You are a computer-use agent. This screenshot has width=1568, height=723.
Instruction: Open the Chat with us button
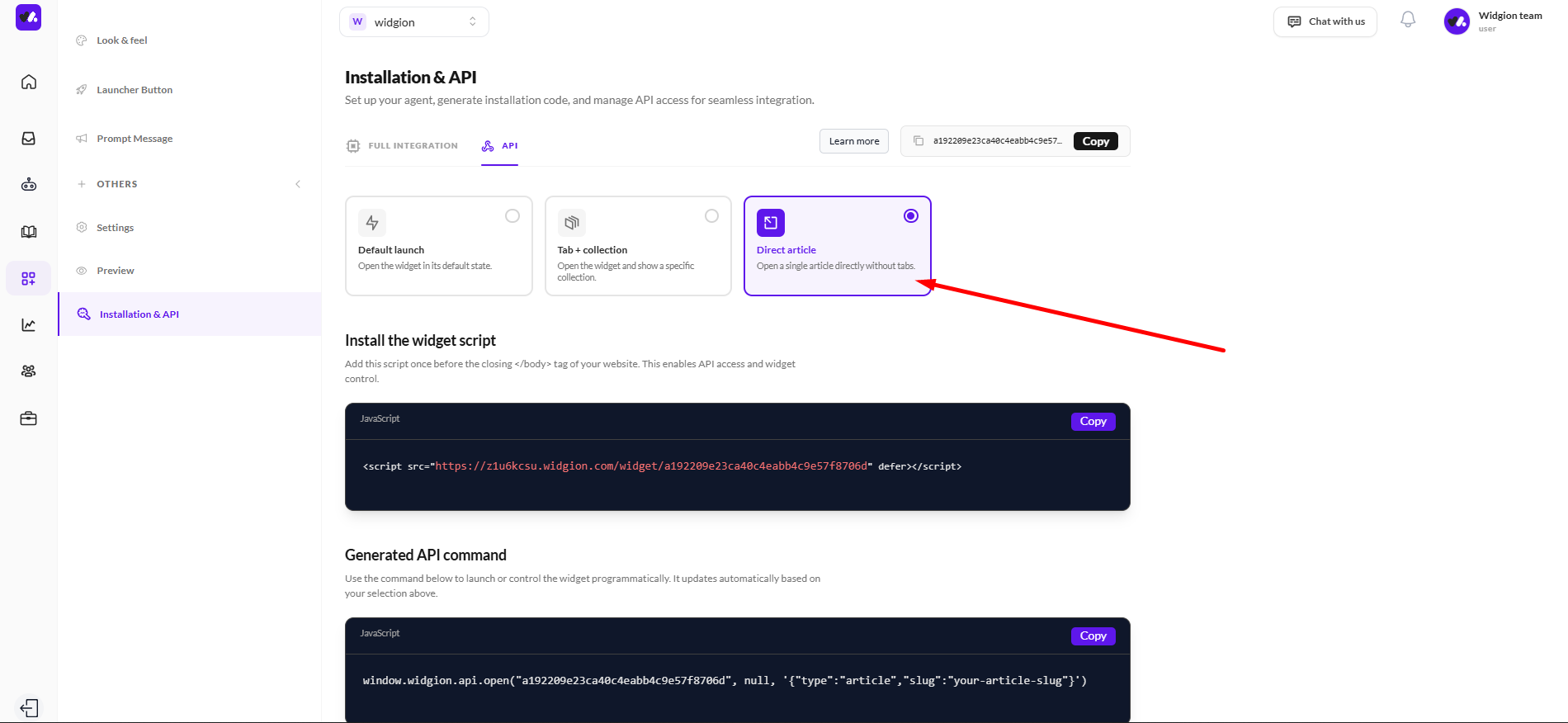1325,21
